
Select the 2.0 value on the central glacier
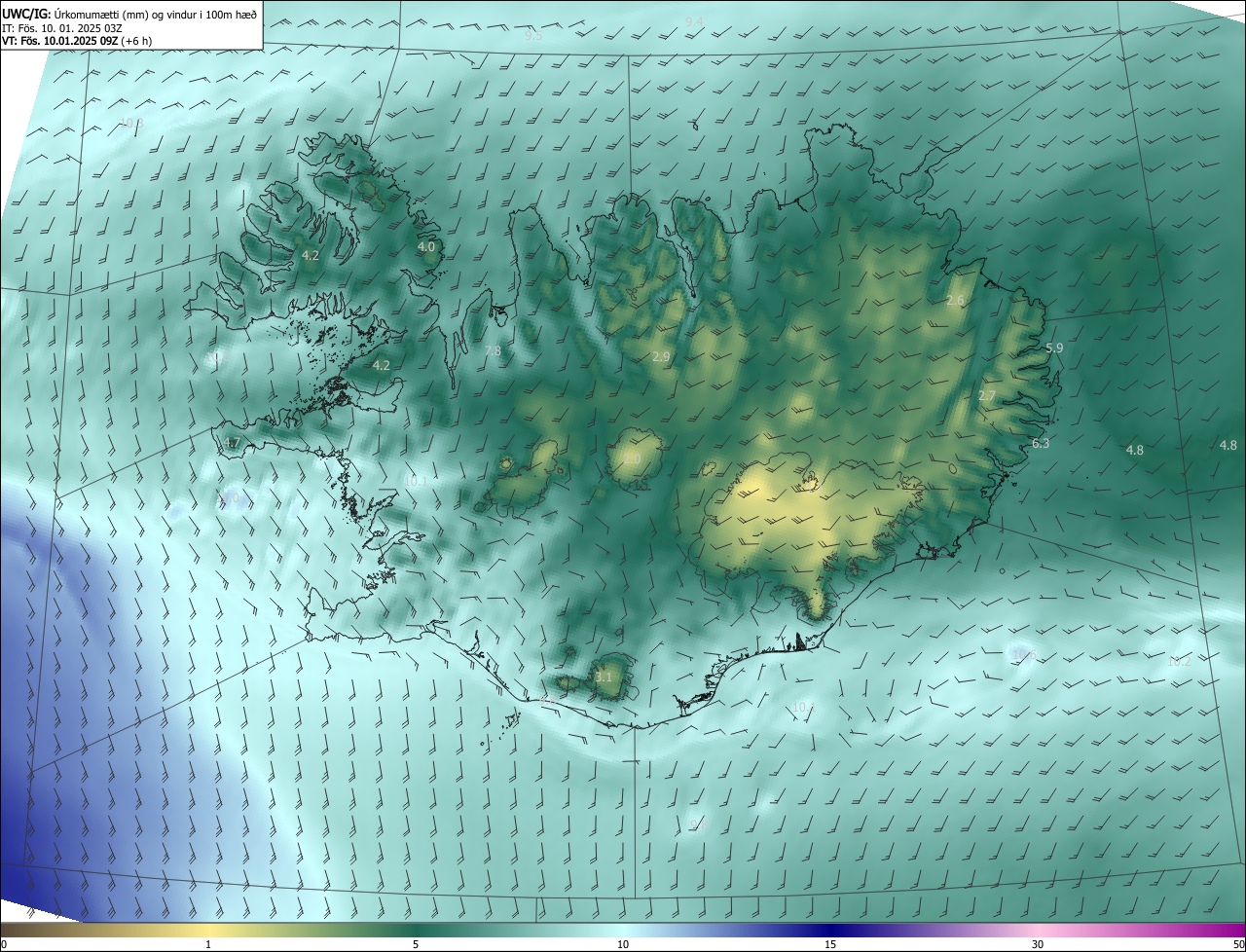pyautogui.click(x=632, y=459)
